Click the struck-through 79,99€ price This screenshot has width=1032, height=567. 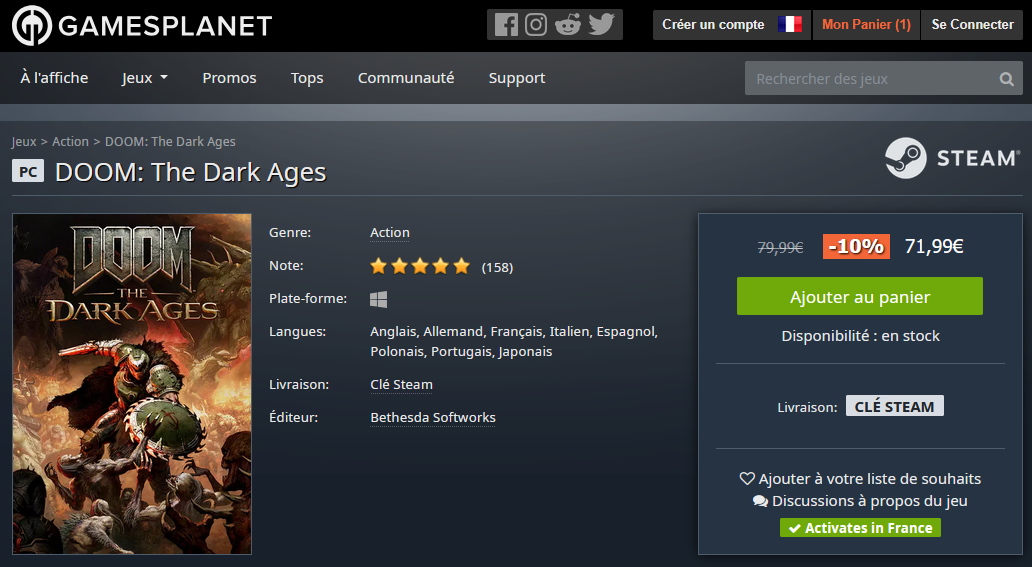point(781,248)
